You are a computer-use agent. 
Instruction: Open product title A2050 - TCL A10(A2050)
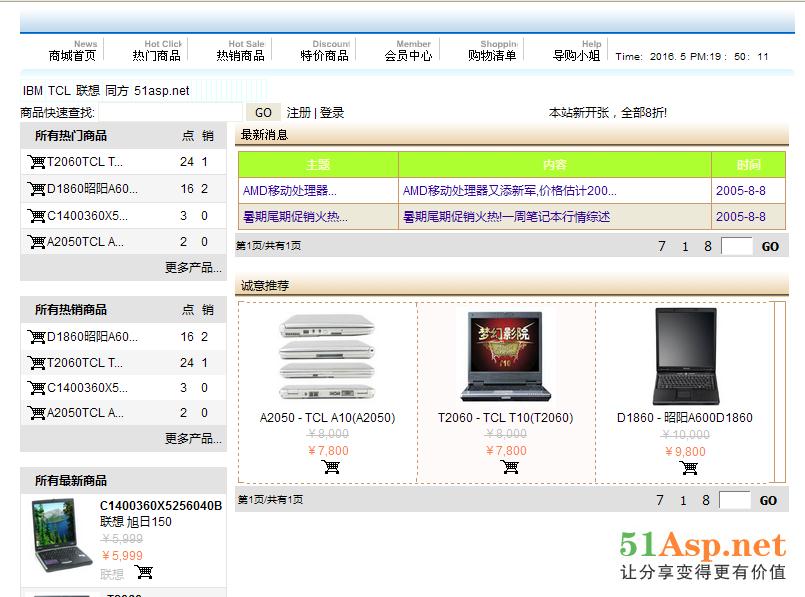328,418
